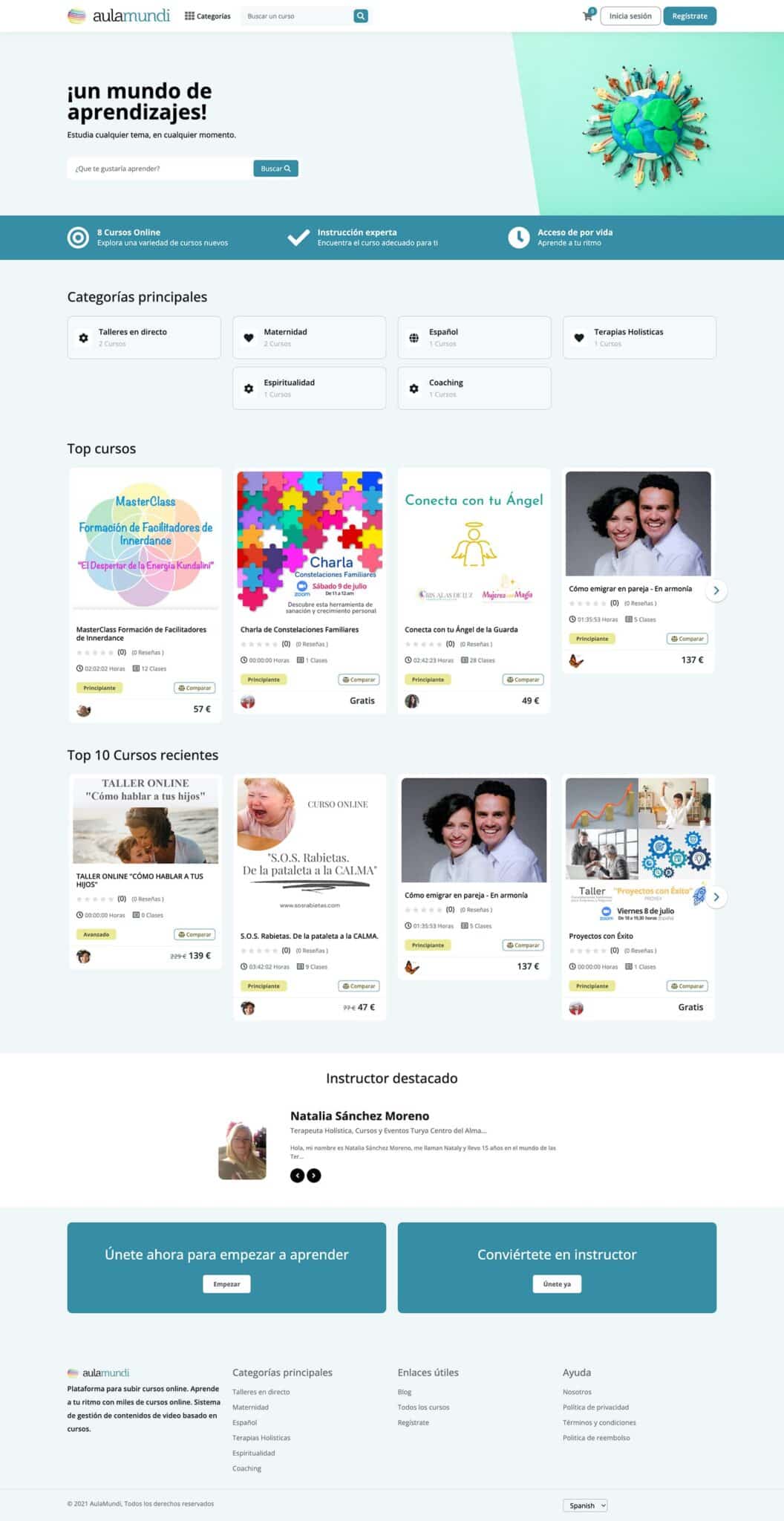This screenshot has width=784, height=1521.
Task: Click the hero Buscar button
Action: (275, 169)
